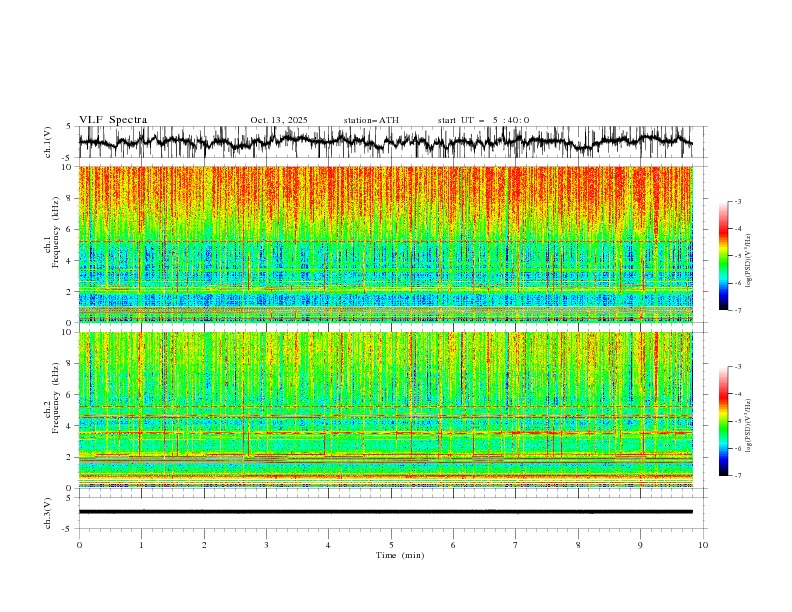
Task: Click the ch.2 frequency tick '8'
Action: tap(69, 364)
